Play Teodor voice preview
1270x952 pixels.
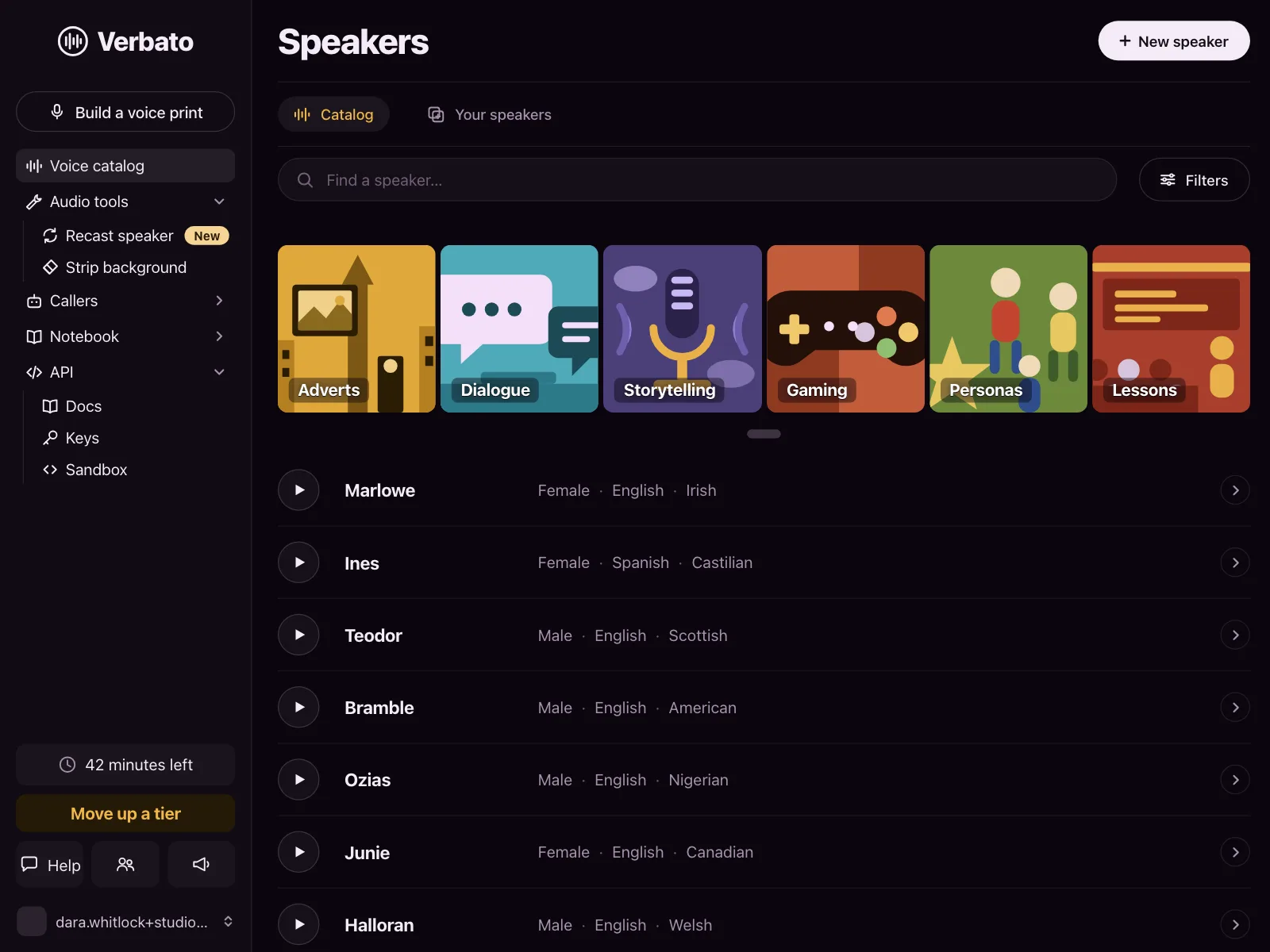pos(298,635)
